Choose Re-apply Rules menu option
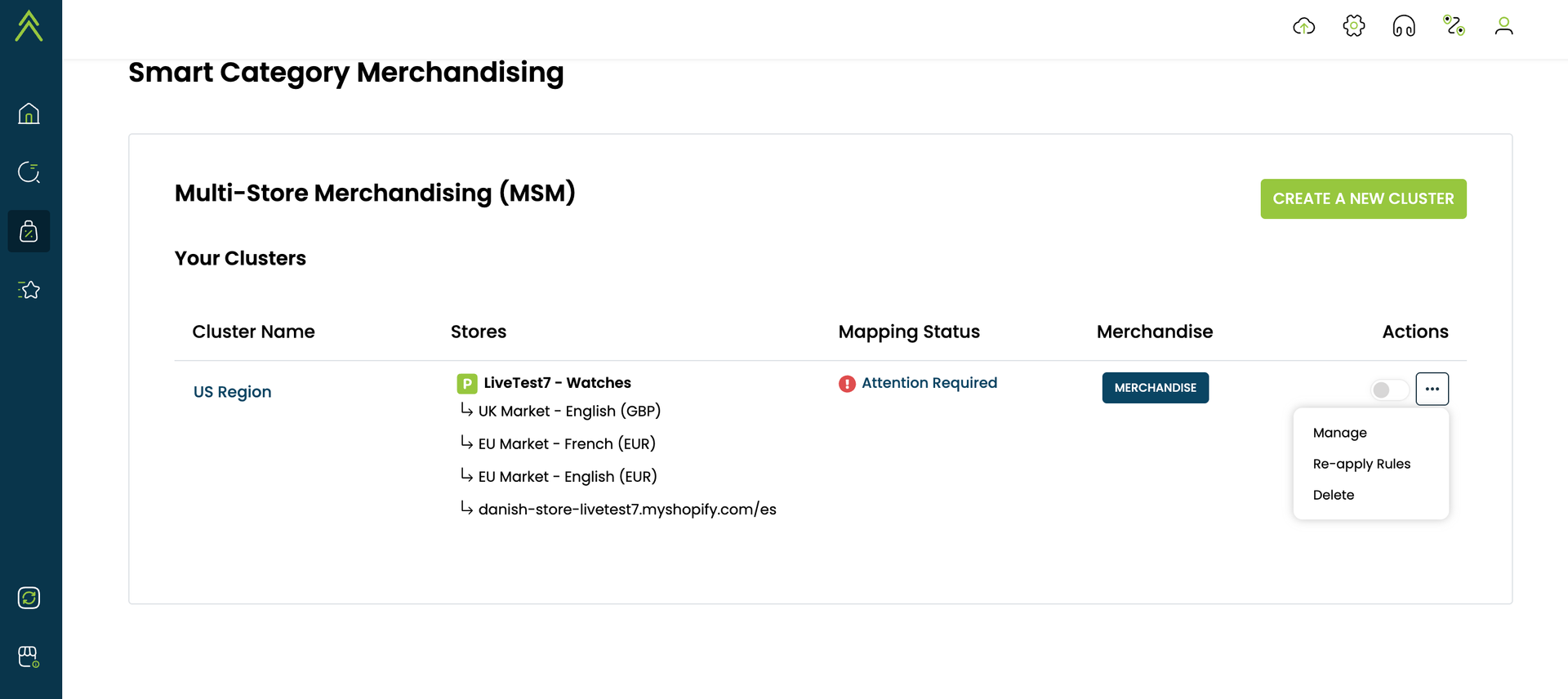 coord(1361,464)
